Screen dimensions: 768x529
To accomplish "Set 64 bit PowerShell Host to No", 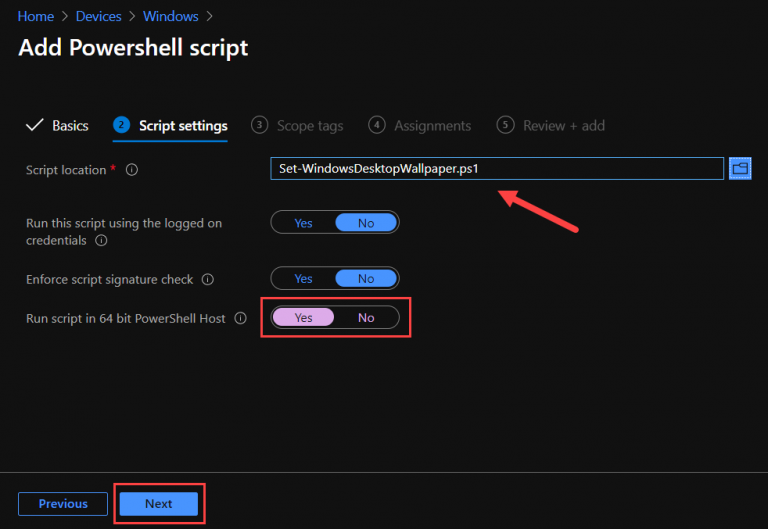I will 366,318.
